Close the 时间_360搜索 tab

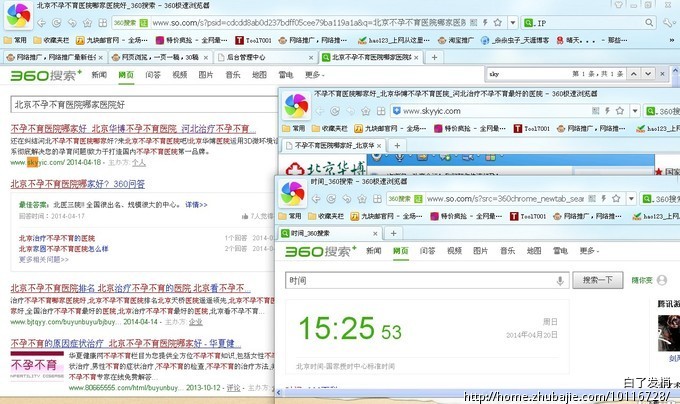coord(375,233)
